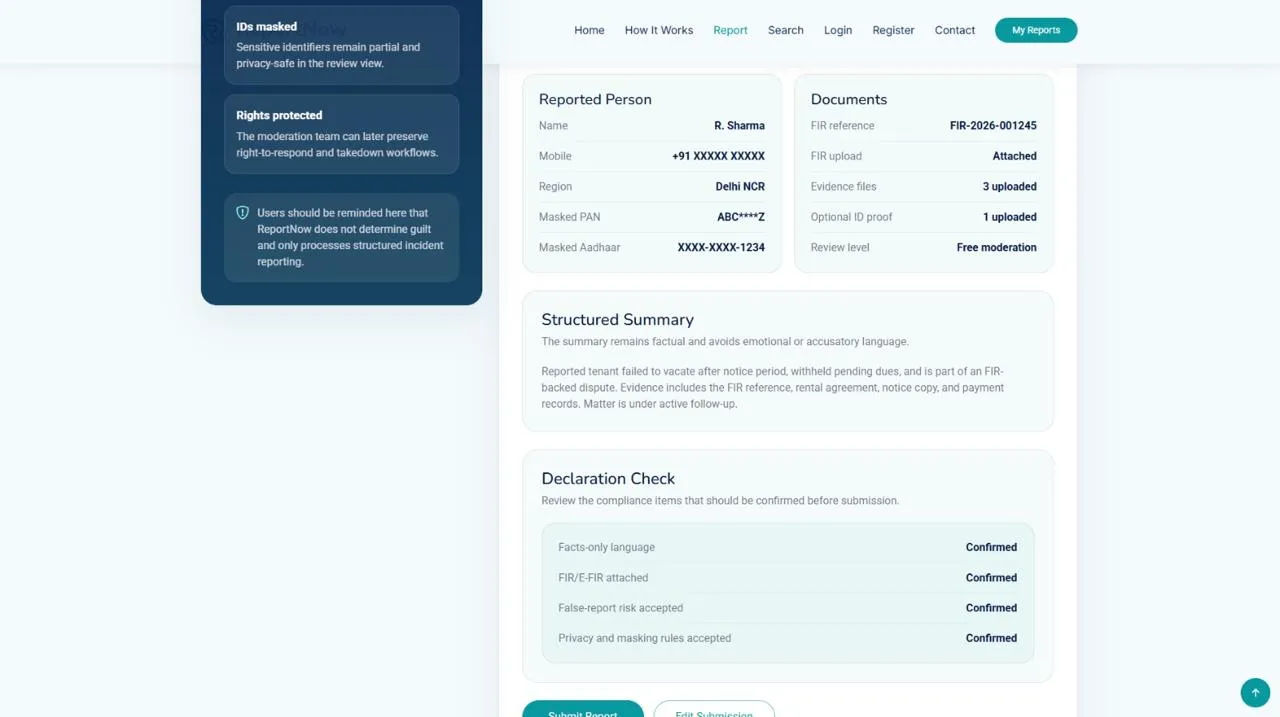The width and height of the screenshot is (1280, 717).
Task: Click the masked PAN value ABC****Z
Action: coord(741,217)
